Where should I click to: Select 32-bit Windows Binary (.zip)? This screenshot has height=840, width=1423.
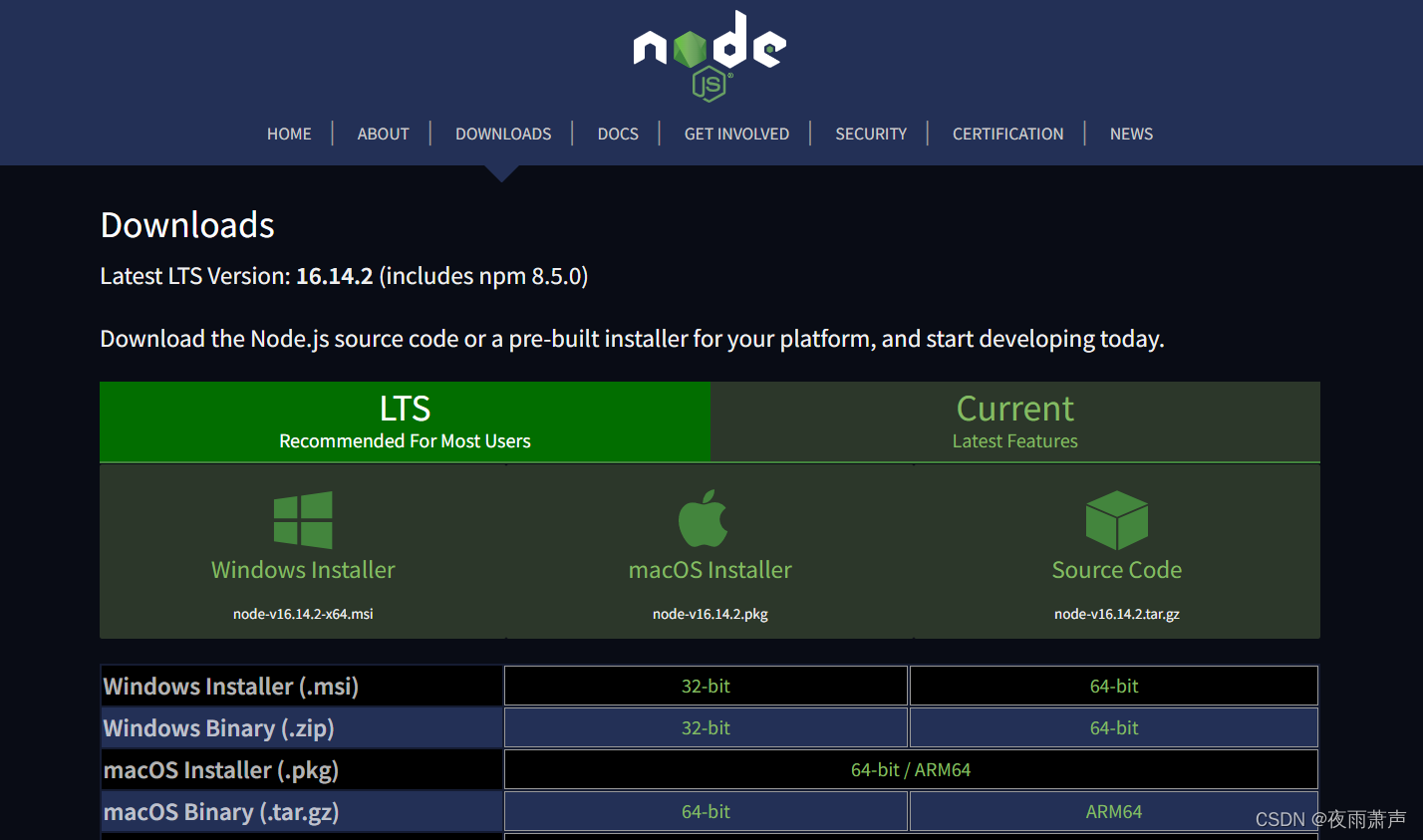pyautogui.click(x=706, y=727)
